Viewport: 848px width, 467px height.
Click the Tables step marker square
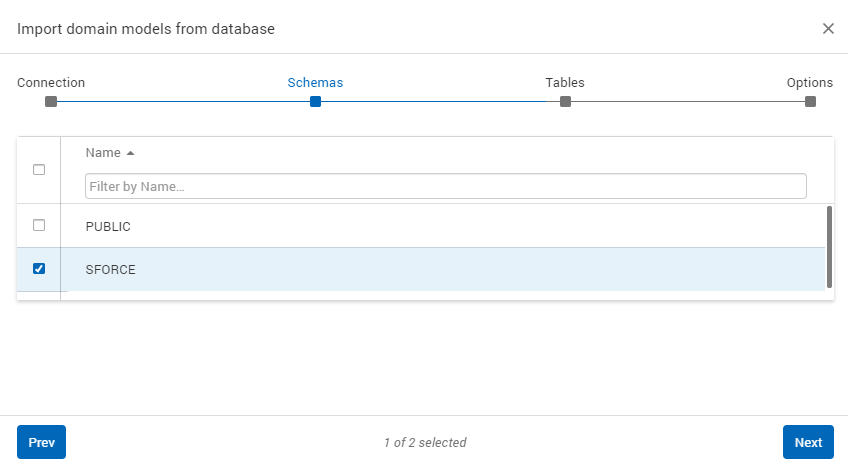tap(565, 101)
